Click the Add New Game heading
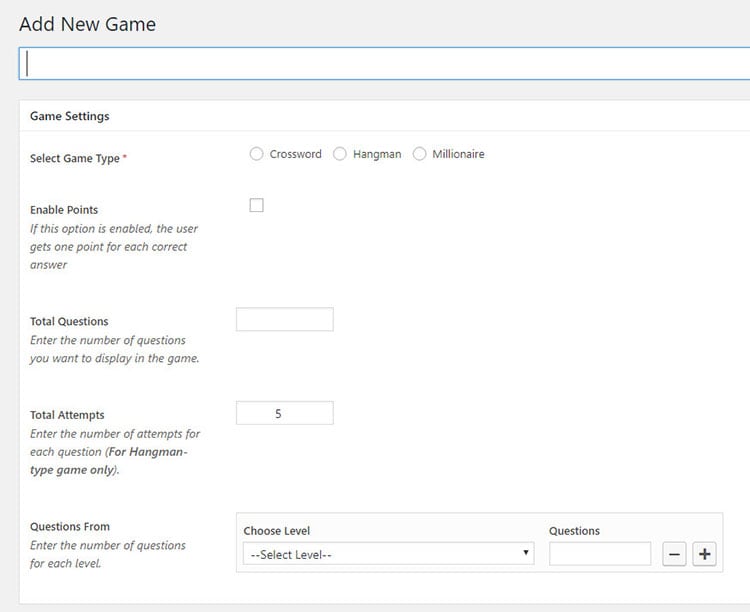Image resolution: width=750 pixels, height=612 pixels. tap(87, 23)
